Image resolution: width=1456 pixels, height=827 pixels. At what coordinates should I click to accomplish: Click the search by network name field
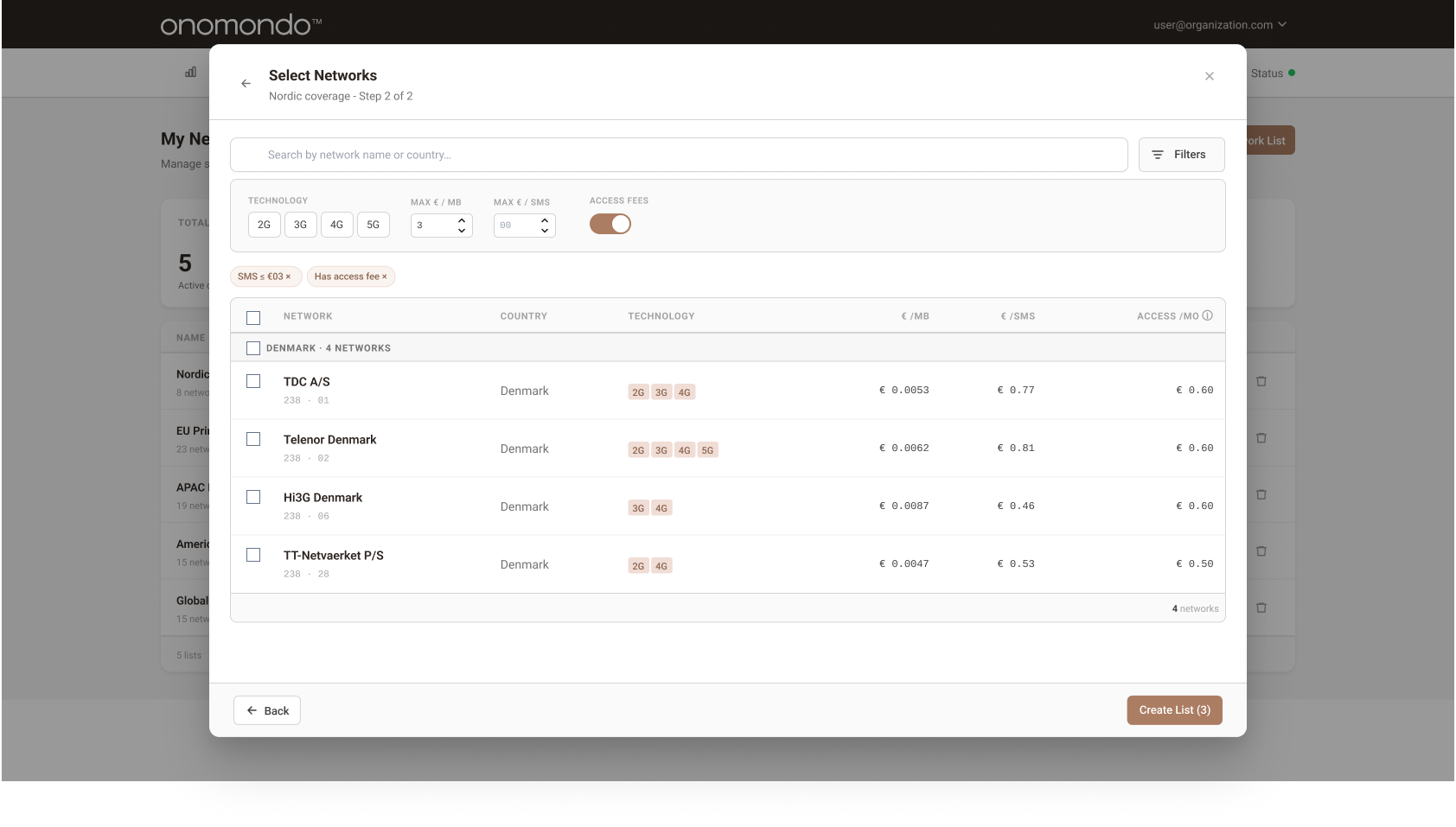pyautogui.click(x=679, y=154)
